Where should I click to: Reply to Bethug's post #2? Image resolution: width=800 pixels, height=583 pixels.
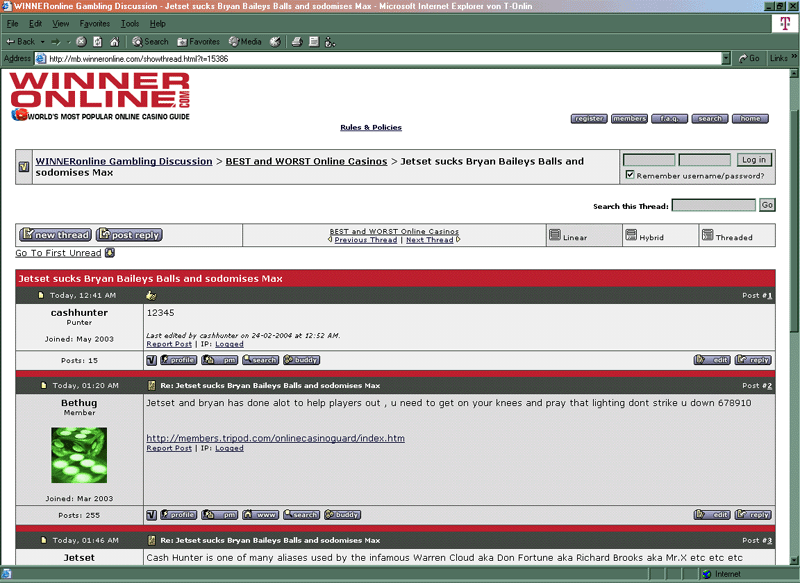coord(753,515)
